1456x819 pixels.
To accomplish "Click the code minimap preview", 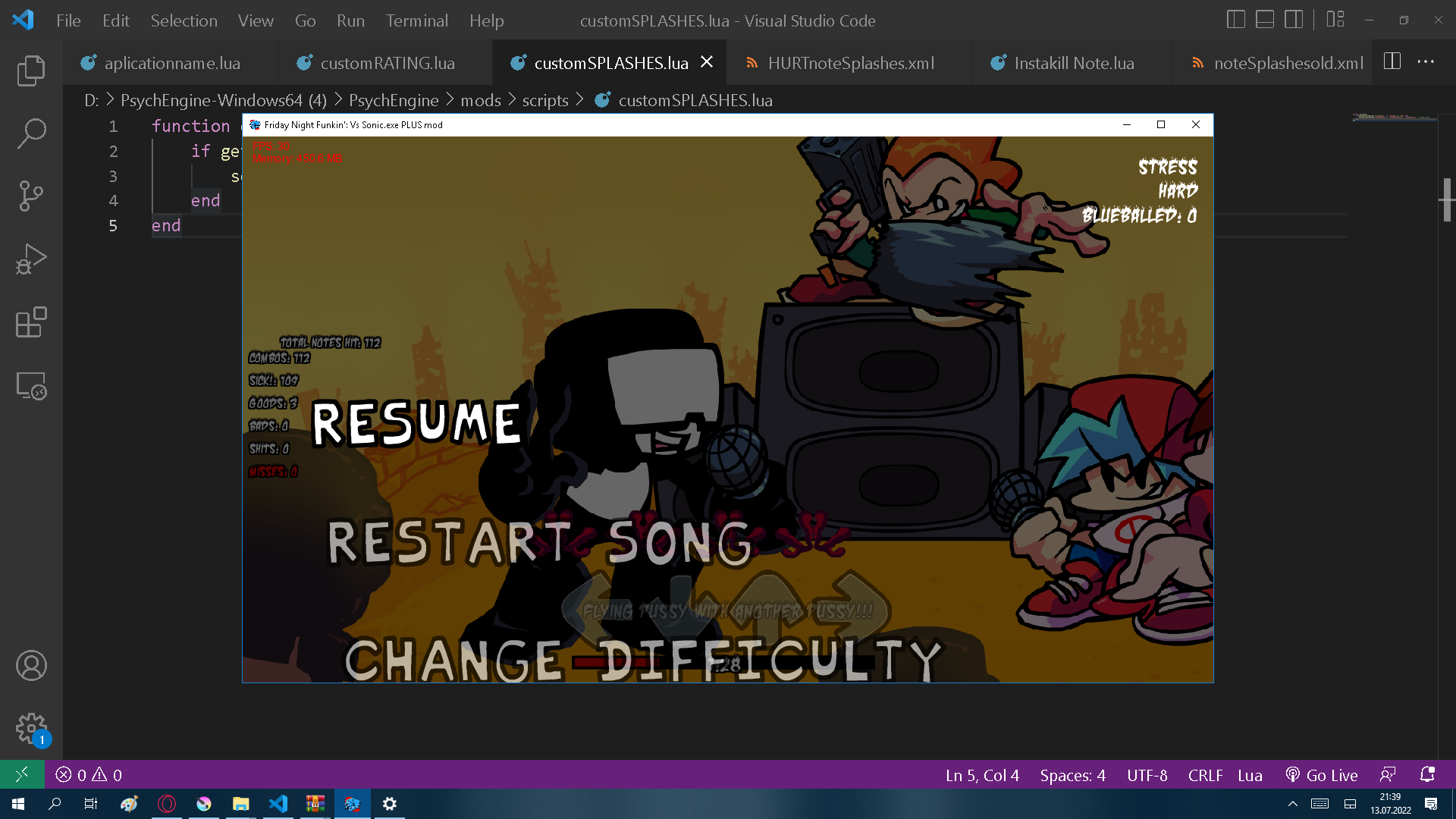I will pyautogui.click(x=1394, y=118).
